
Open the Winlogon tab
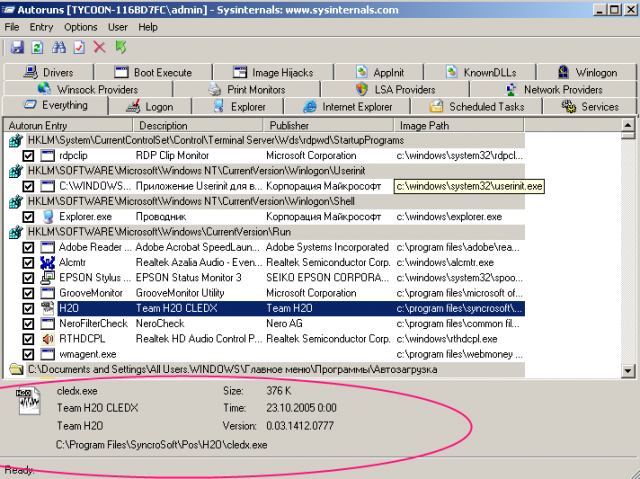coord(589,73)
